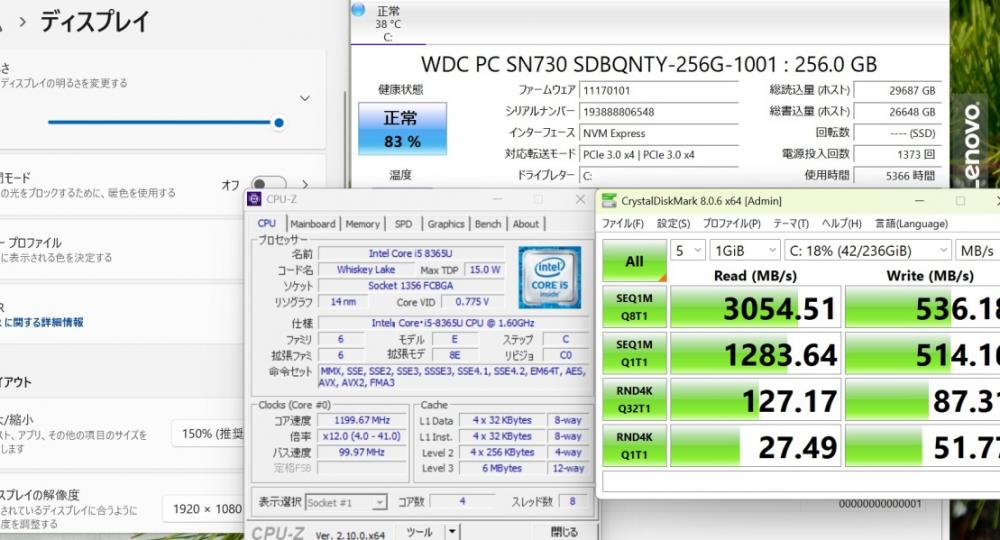Screen dimensions: 1000x540
Task: Expand the brightness section chevron
Action: (305, 98)
